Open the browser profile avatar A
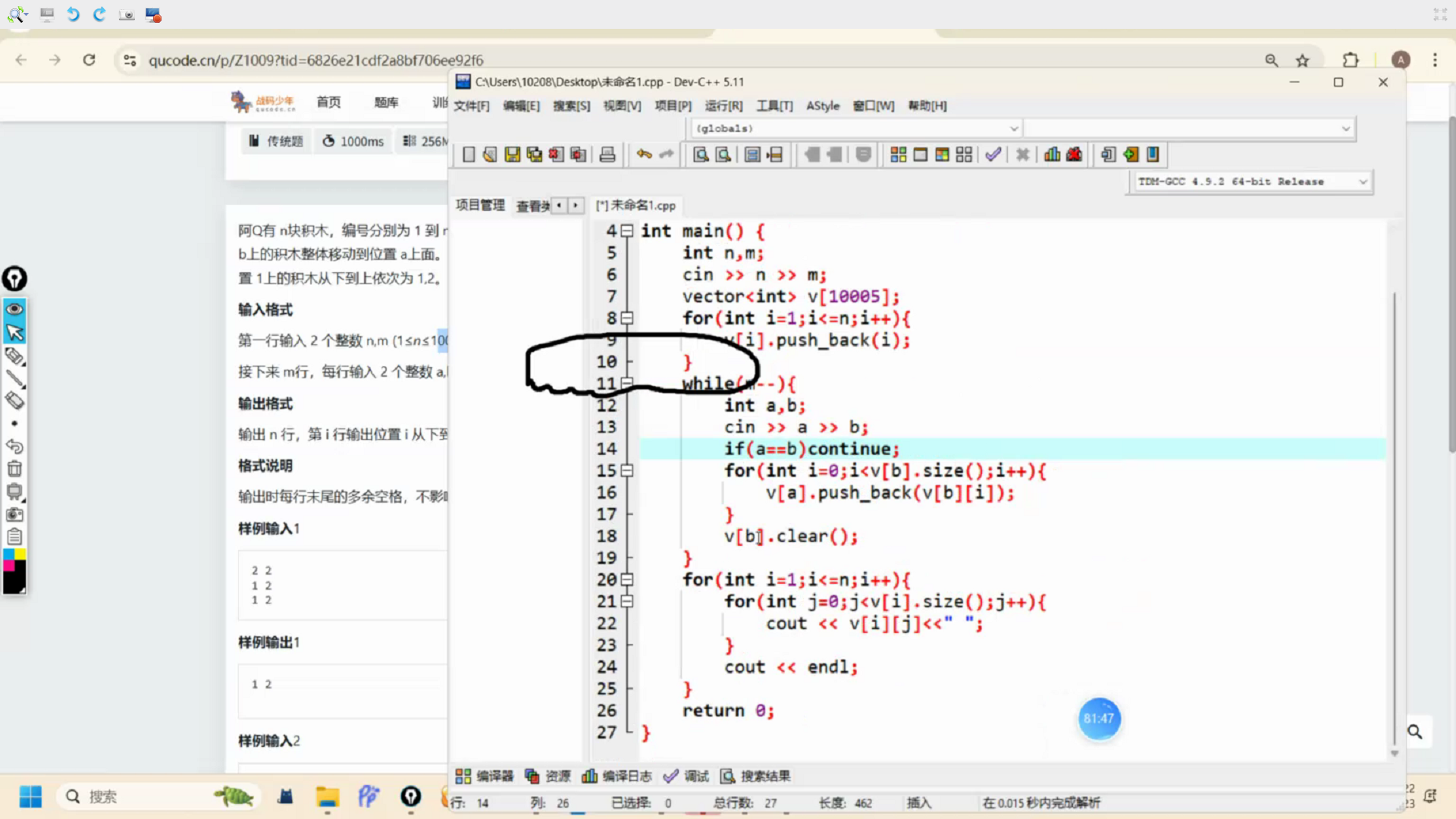 (x=1401, y=60)
